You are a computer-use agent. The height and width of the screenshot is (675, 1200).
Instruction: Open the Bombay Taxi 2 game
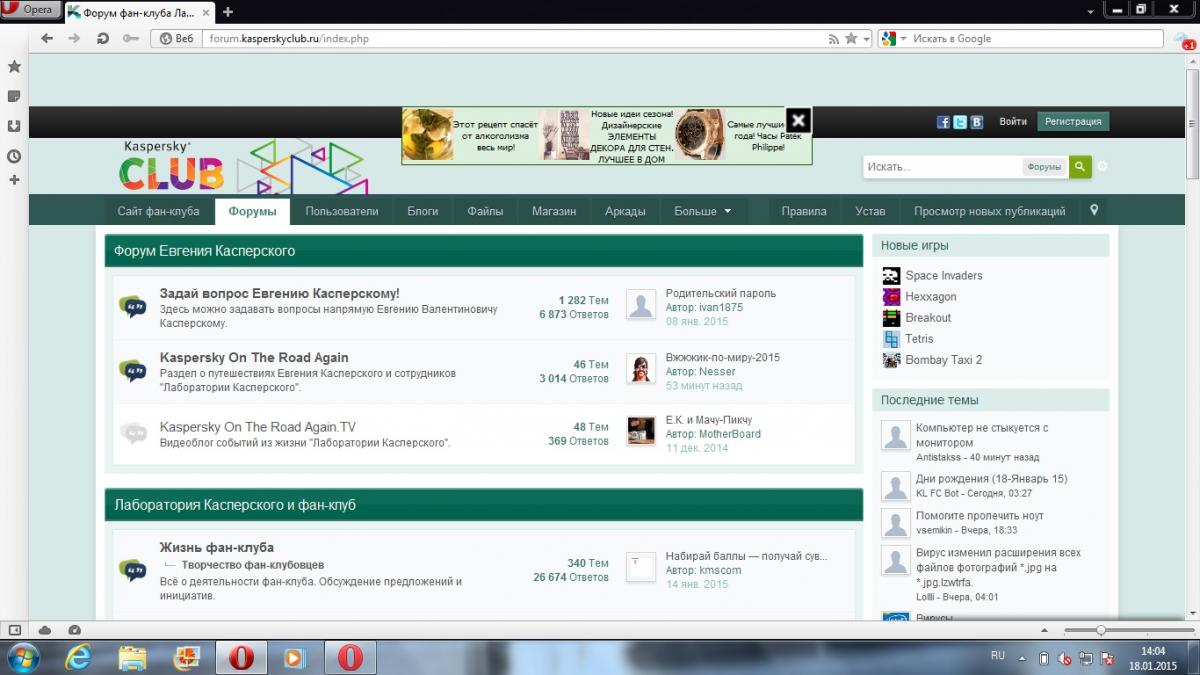pos(944,360)
